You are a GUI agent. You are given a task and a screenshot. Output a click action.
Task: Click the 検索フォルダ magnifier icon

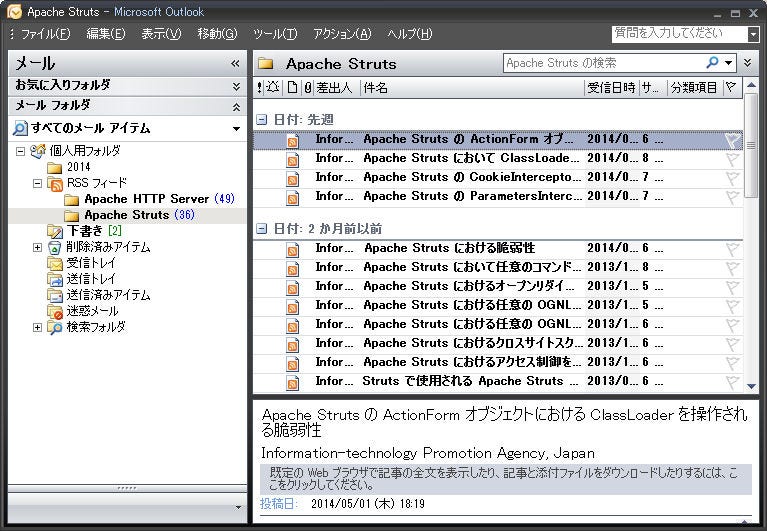pos(55,328)
